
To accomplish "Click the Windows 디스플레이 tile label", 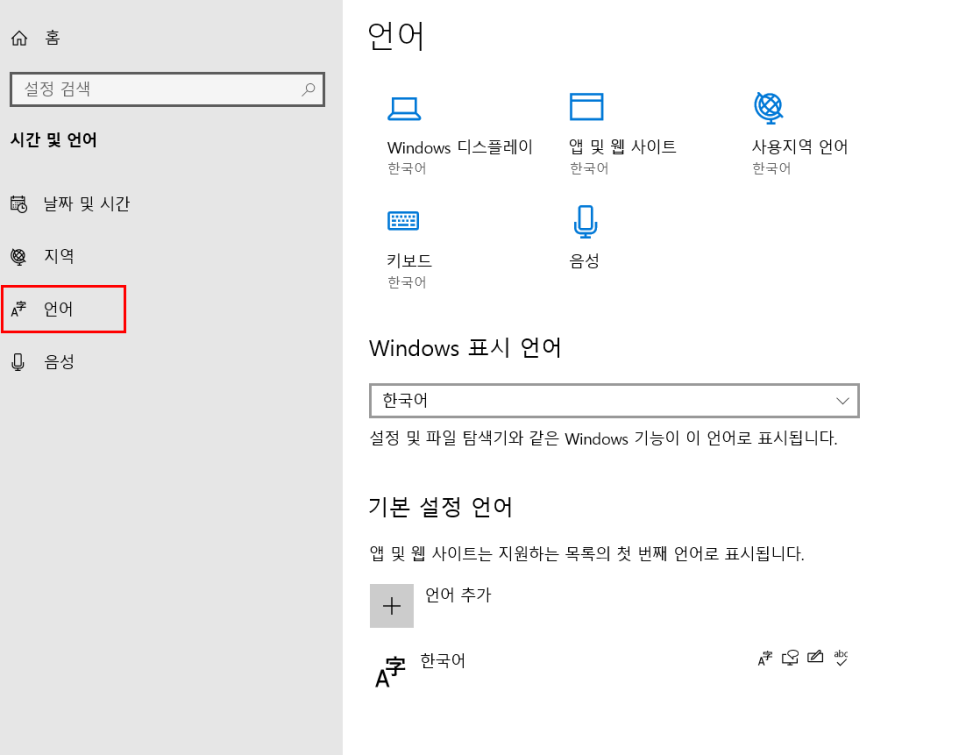I will coord(460,147).
